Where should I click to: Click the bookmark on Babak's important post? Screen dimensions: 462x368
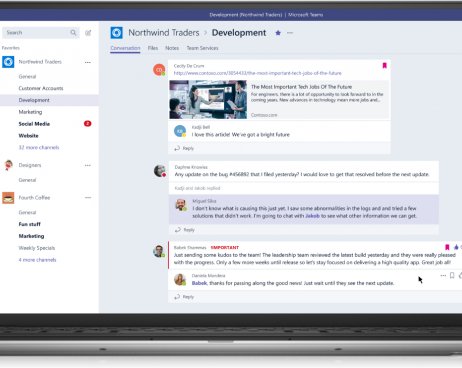(447, 247)
